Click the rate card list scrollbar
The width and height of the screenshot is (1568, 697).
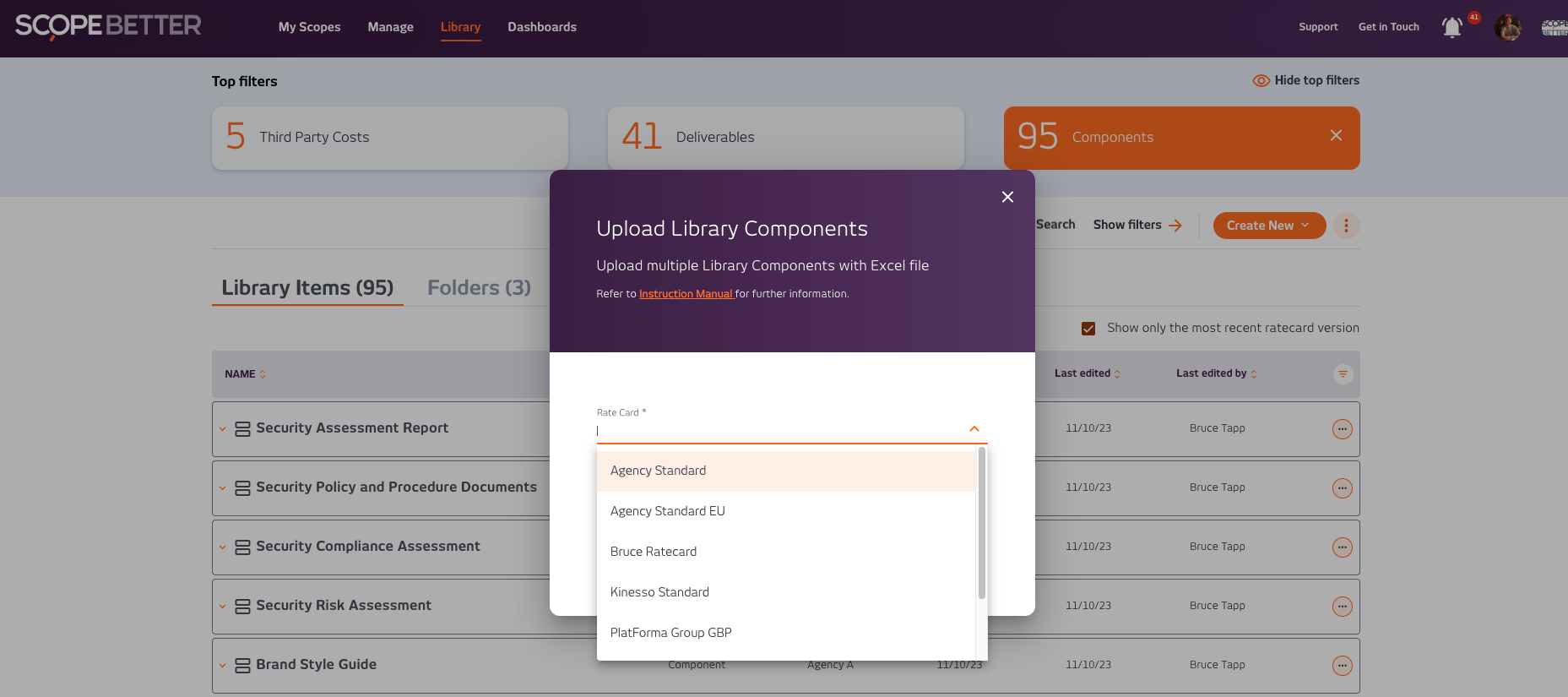point(981,524)
